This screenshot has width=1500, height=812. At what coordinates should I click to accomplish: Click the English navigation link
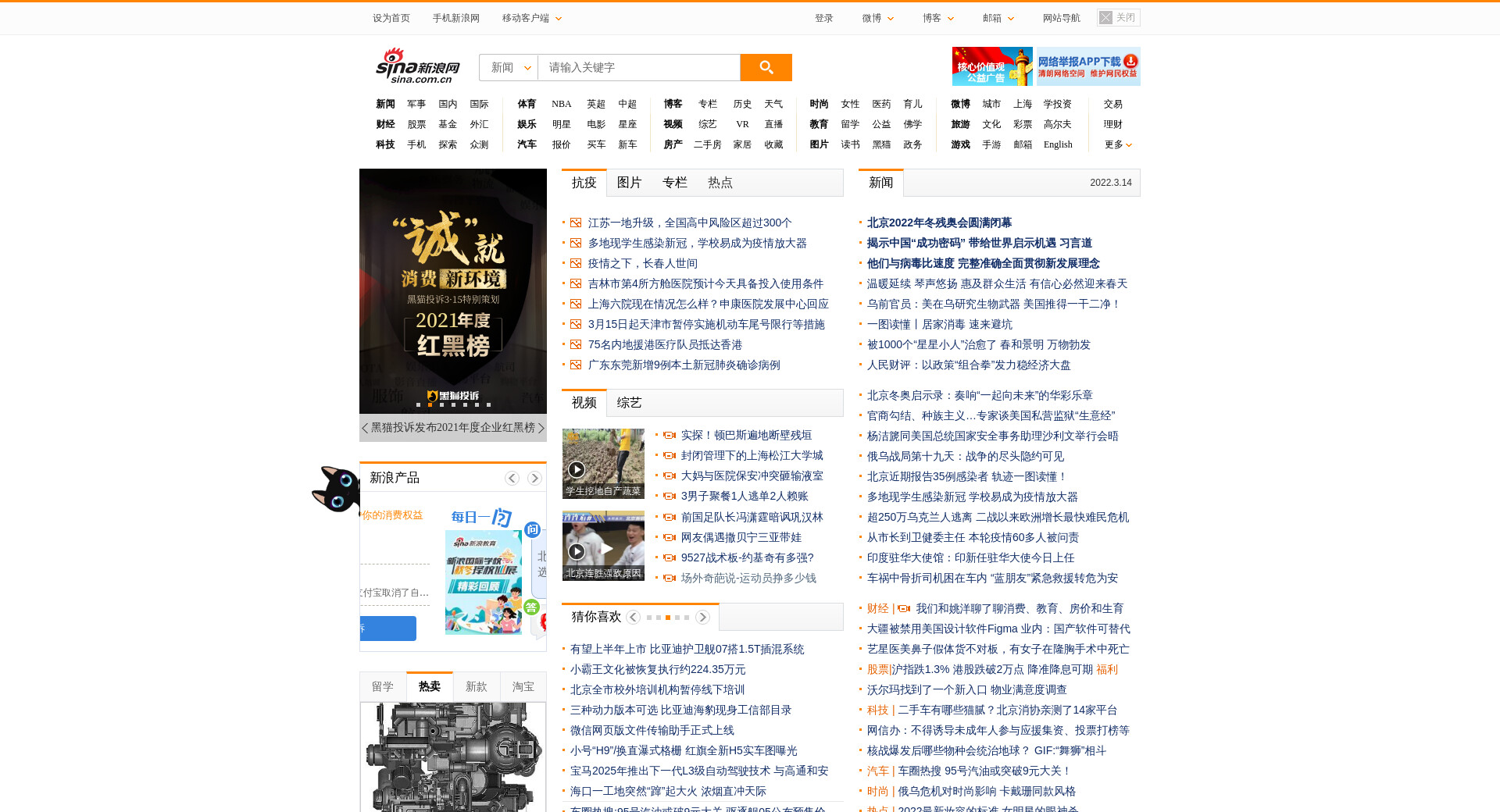1058,144
